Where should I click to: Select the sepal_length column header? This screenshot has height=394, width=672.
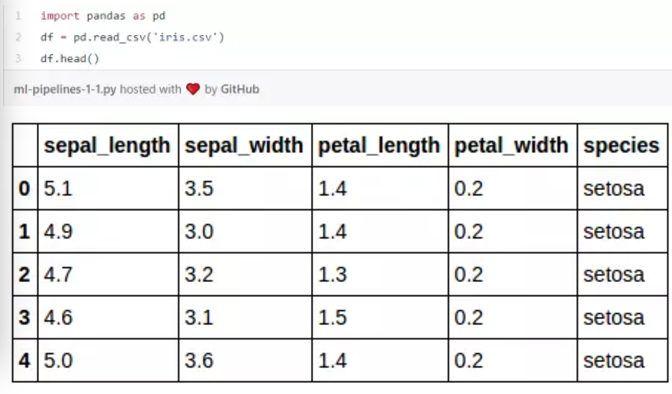108,145
